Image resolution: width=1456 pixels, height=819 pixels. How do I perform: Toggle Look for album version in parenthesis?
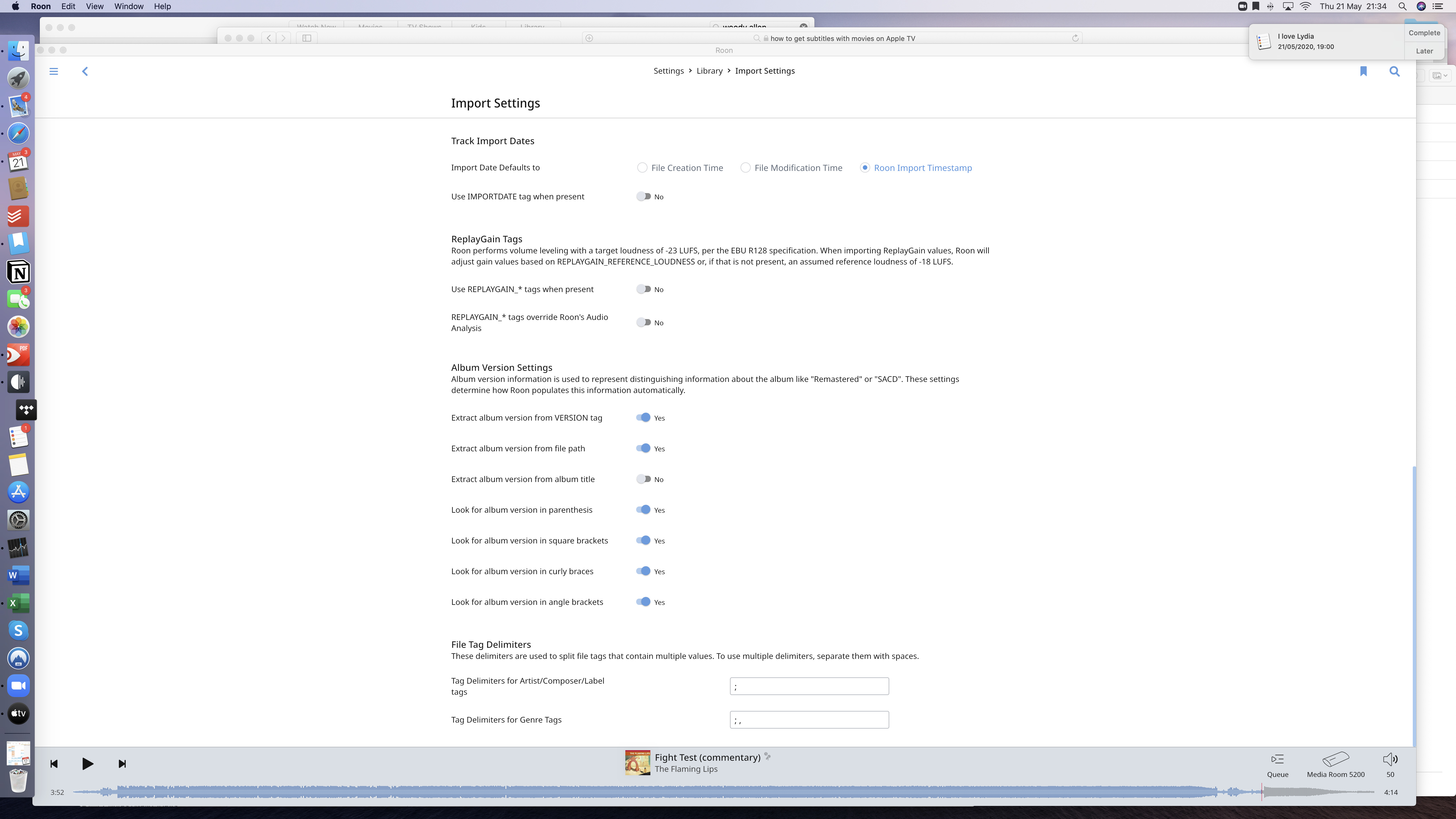(x=643, y=510)
